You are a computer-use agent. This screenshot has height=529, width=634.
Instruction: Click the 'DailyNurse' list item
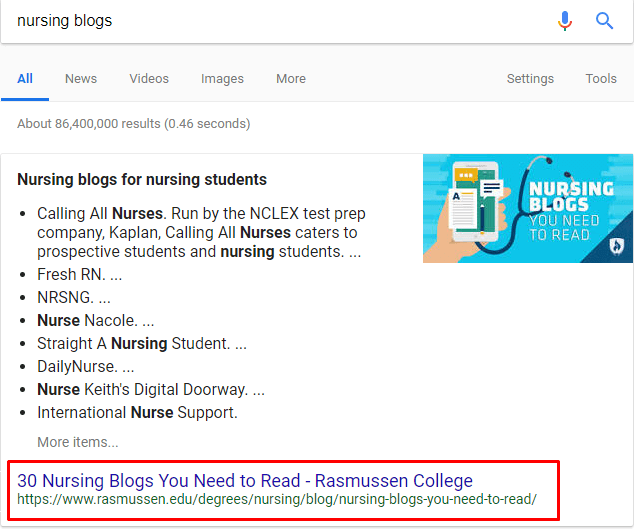(85, 366)
